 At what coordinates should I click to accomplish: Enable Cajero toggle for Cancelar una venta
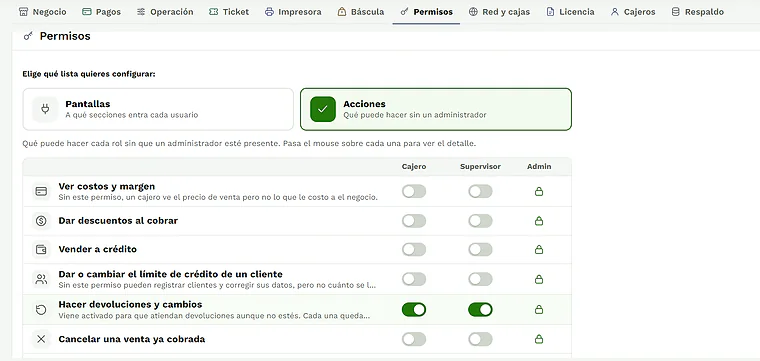pos(414,339)
